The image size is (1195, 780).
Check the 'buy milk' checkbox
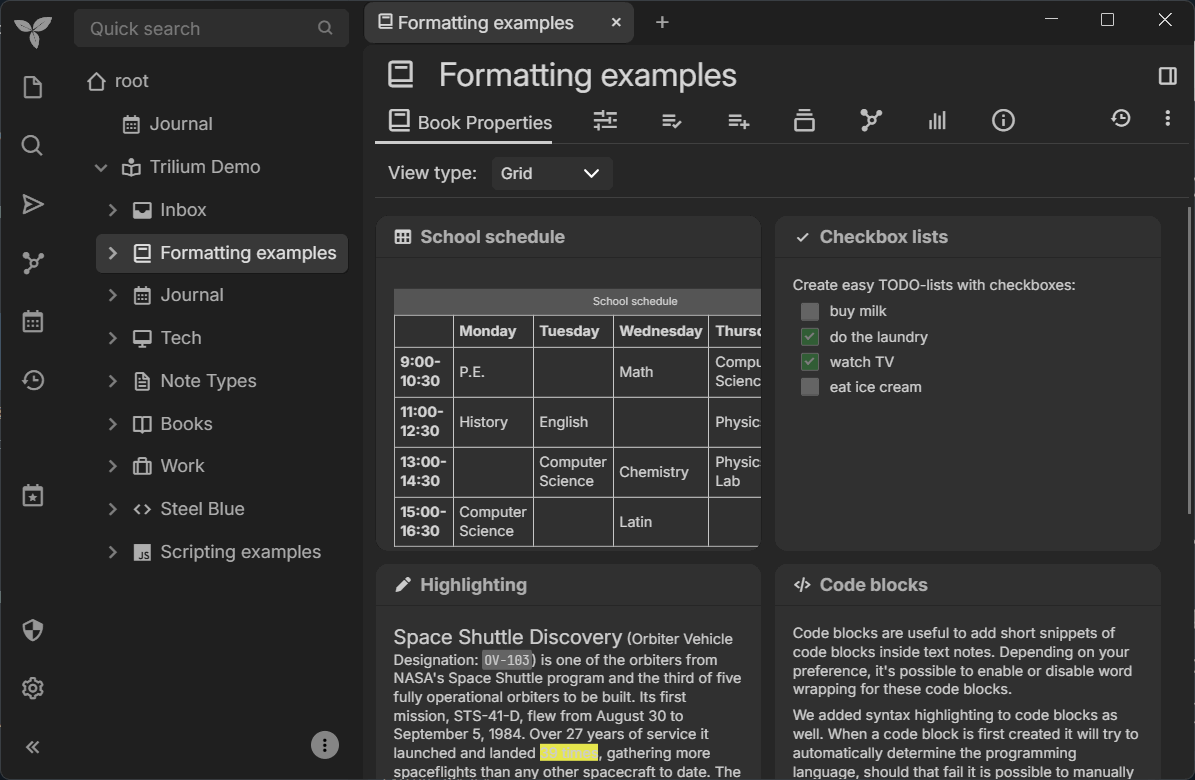810,312
